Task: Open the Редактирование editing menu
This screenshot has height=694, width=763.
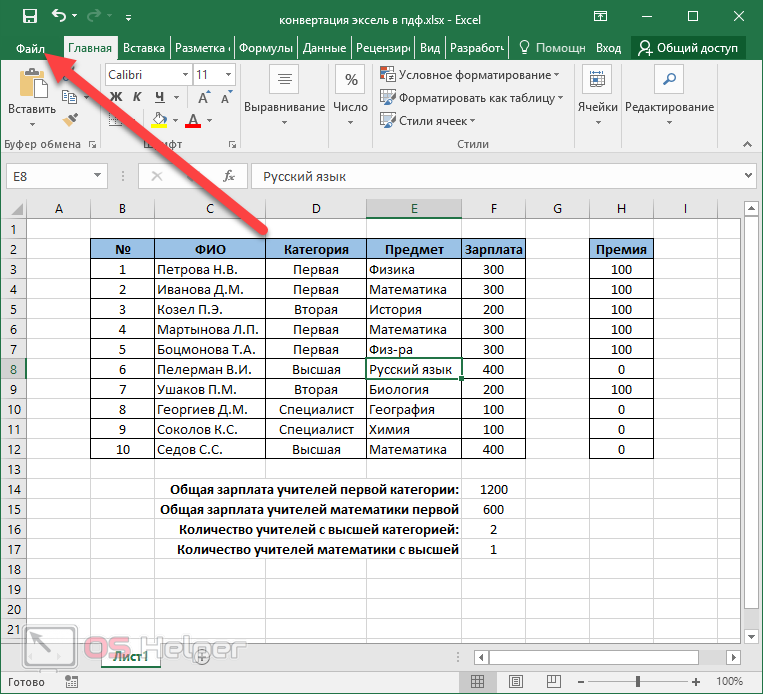Action: pyautogui.click(x=669, y=97)
